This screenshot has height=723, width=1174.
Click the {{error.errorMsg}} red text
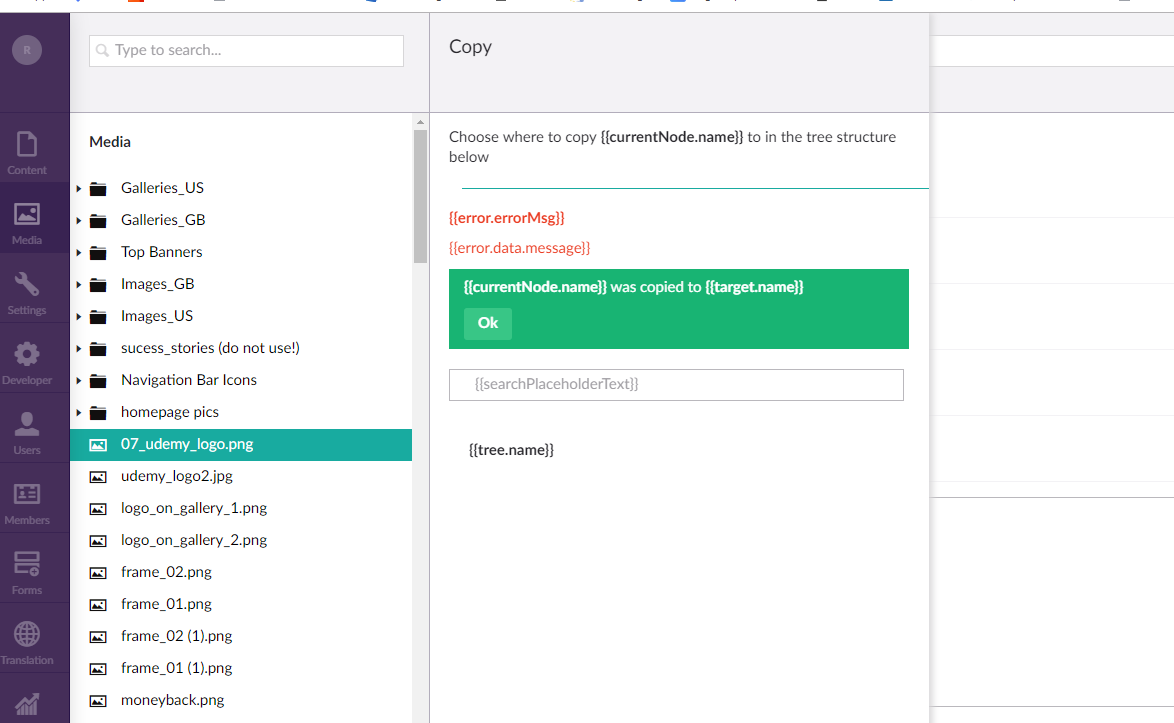coord(507,218)
